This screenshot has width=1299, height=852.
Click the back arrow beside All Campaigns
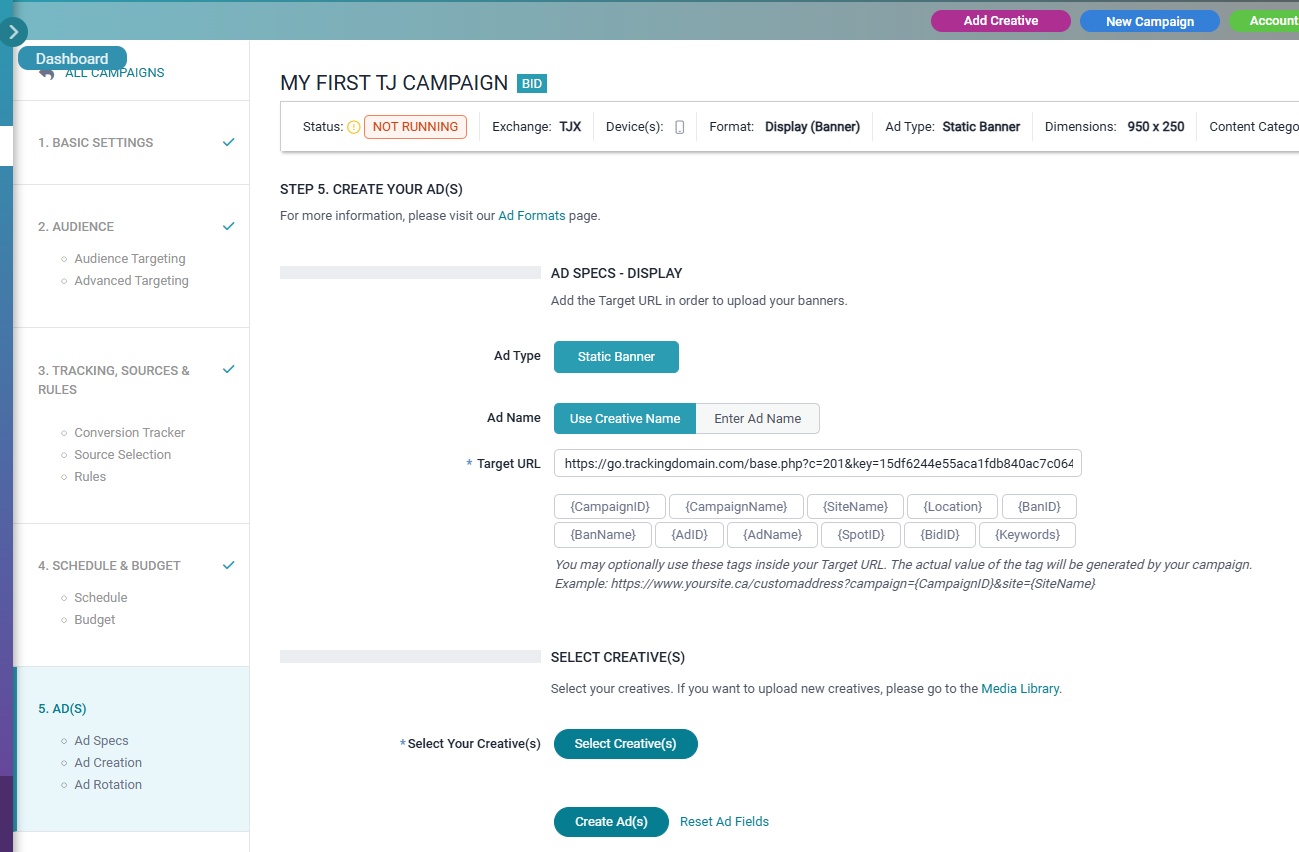click(46, 74)
